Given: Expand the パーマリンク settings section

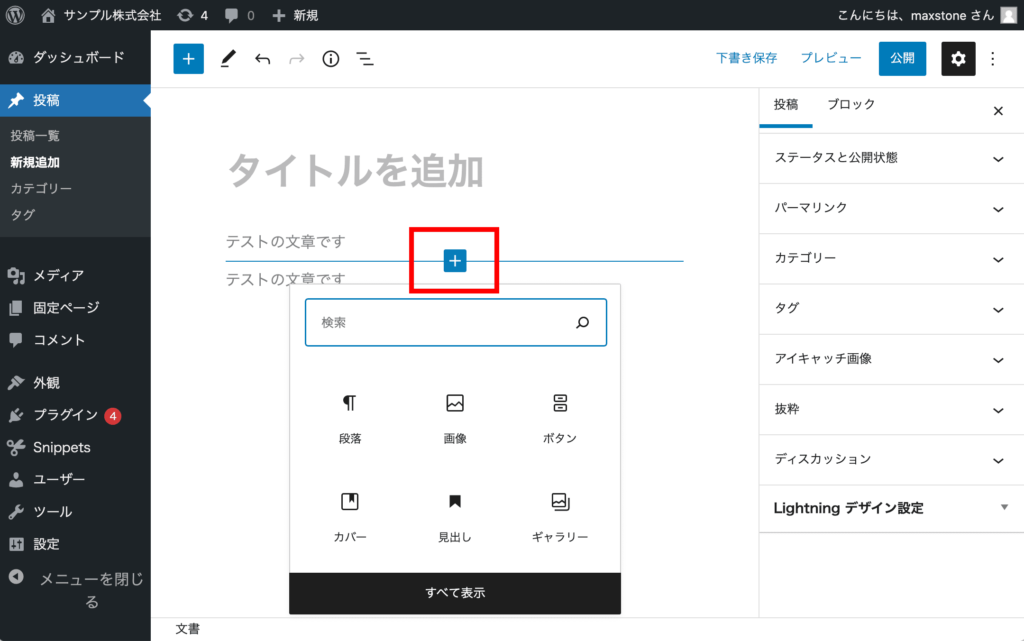Looking at the screenshot, I should (890, 208).
